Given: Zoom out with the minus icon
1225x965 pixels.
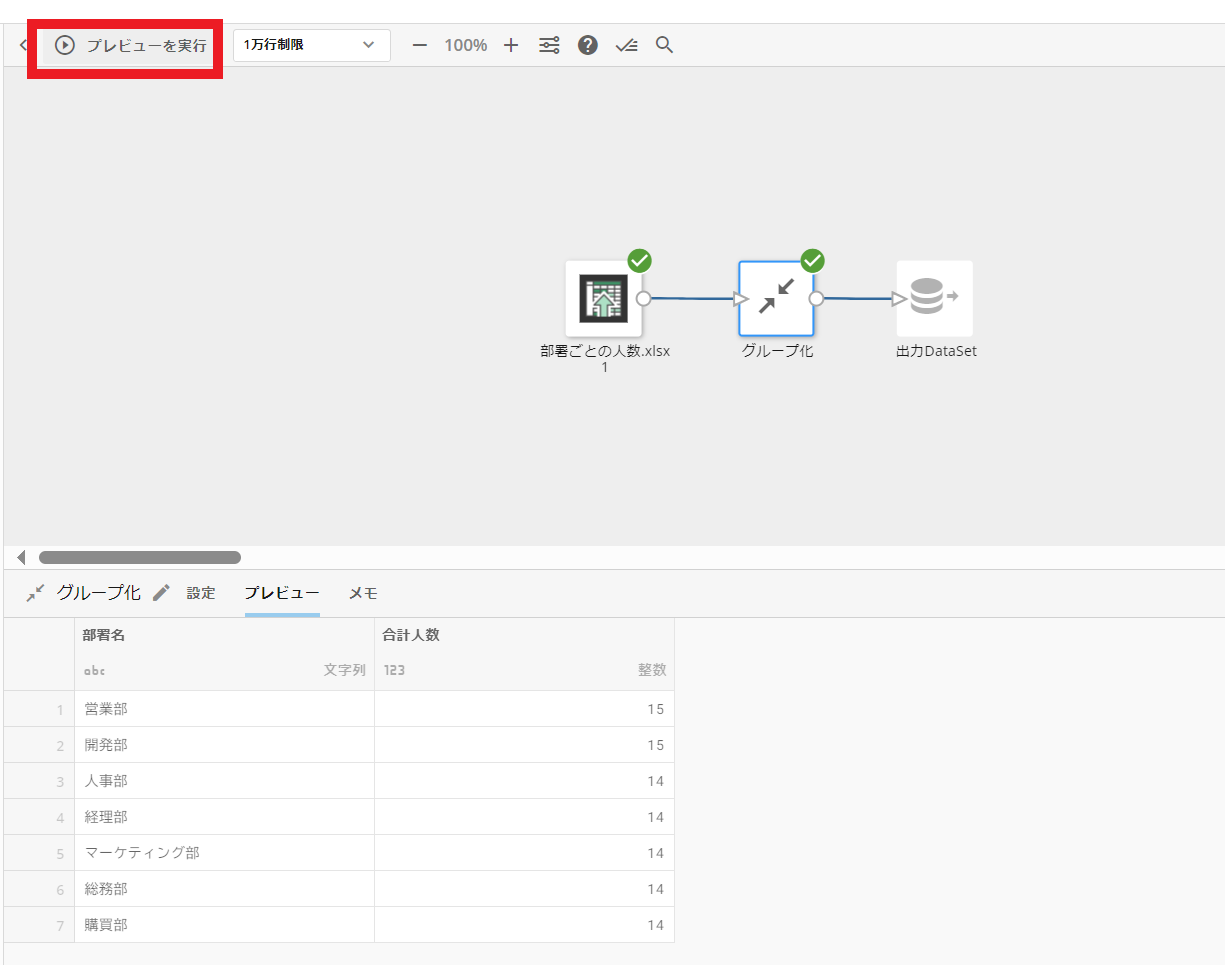Looking at the screenshot, I should [420, 46].
